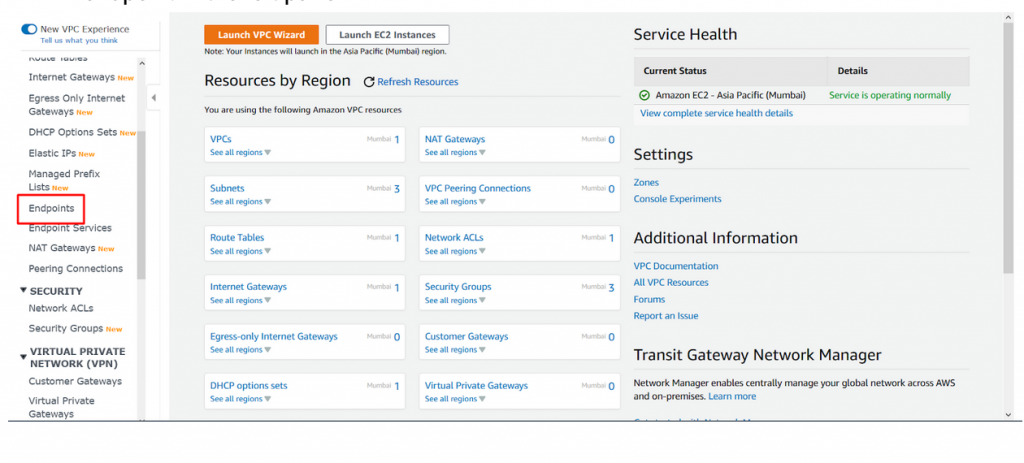
Task: Go to Endpoint Services in the sidebar
Action: (70, 228)
